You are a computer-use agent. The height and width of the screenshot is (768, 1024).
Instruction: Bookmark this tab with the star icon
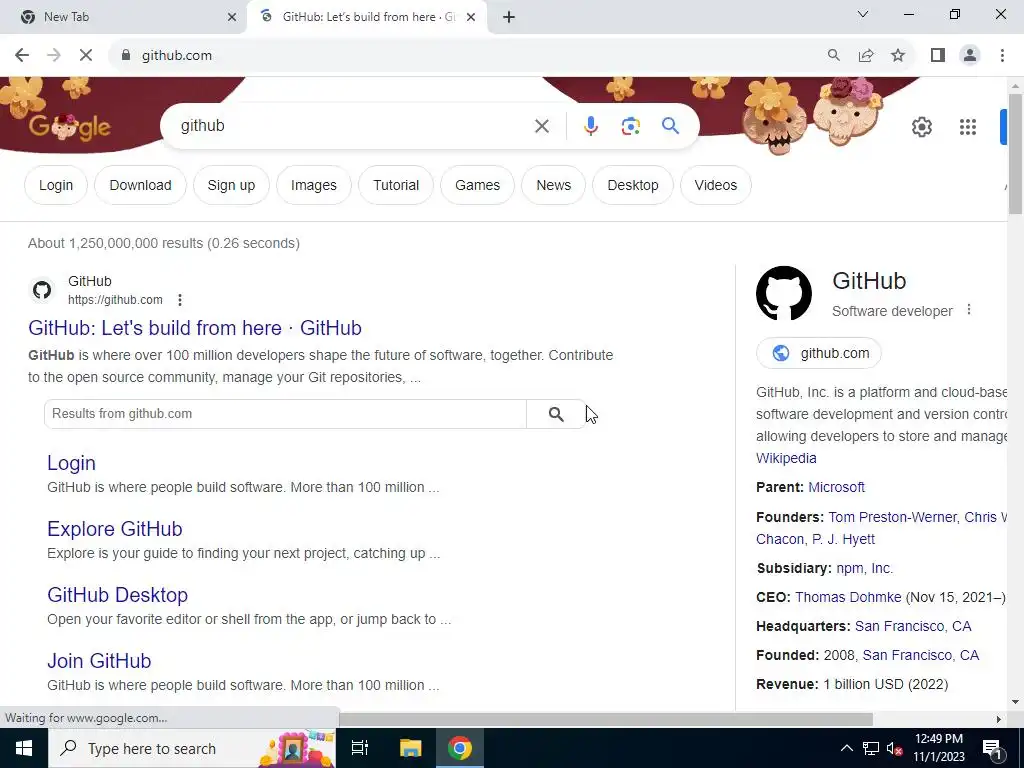(x=898, y=56)
